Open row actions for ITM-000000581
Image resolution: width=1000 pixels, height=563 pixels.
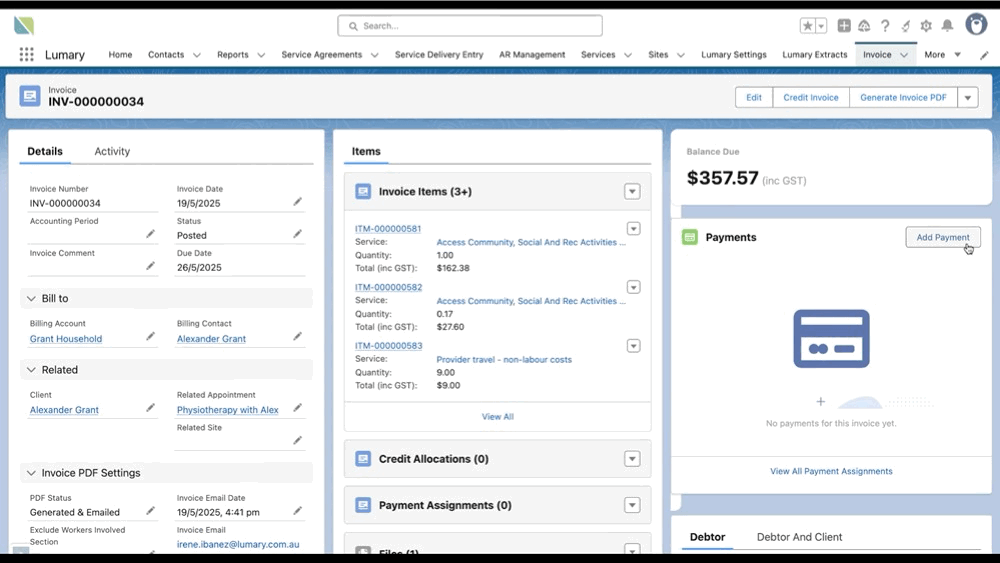coord(633,229)
